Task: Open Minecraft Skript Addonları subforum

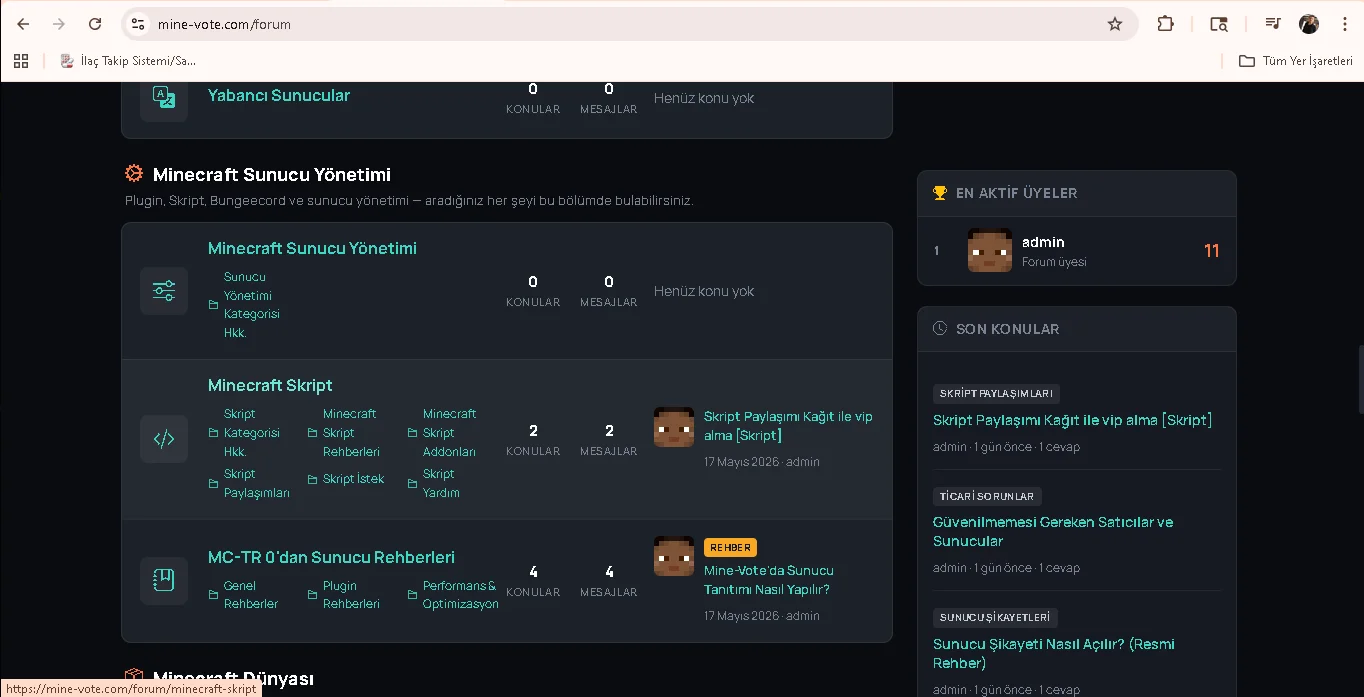Action: click(x=450, y=433)
